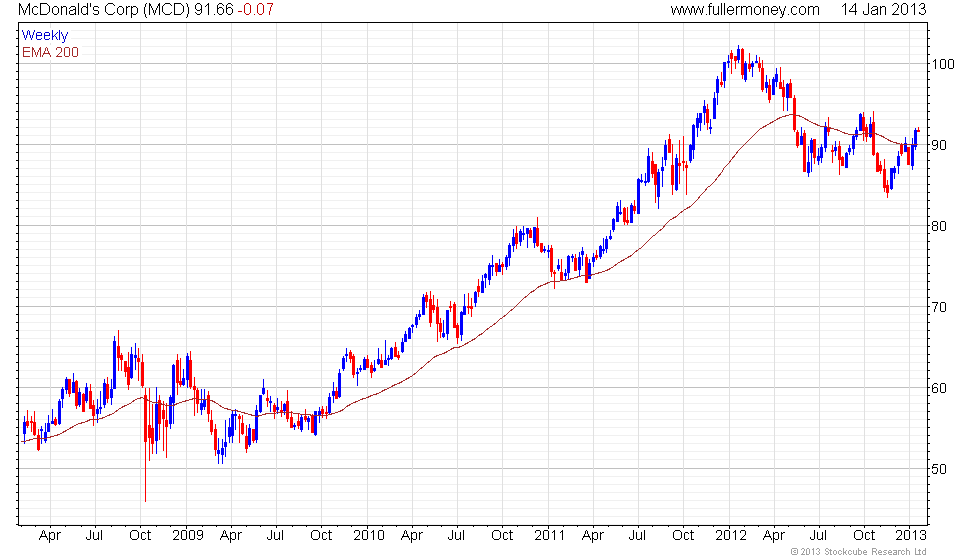
Task: Click the -0.07 price change value
Action: click(255, 10)
